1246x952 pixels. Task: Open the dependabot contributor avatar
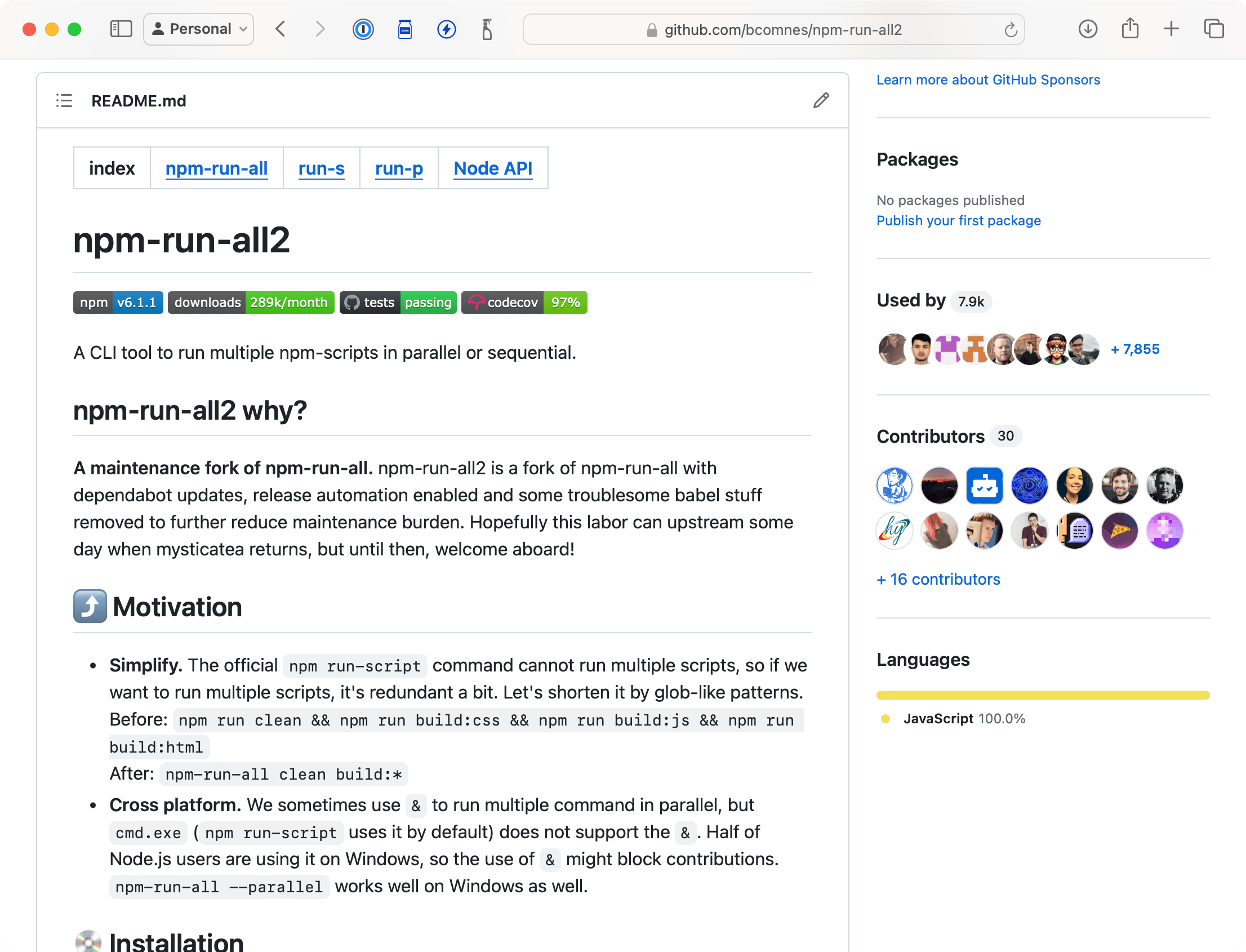[984, 486]
